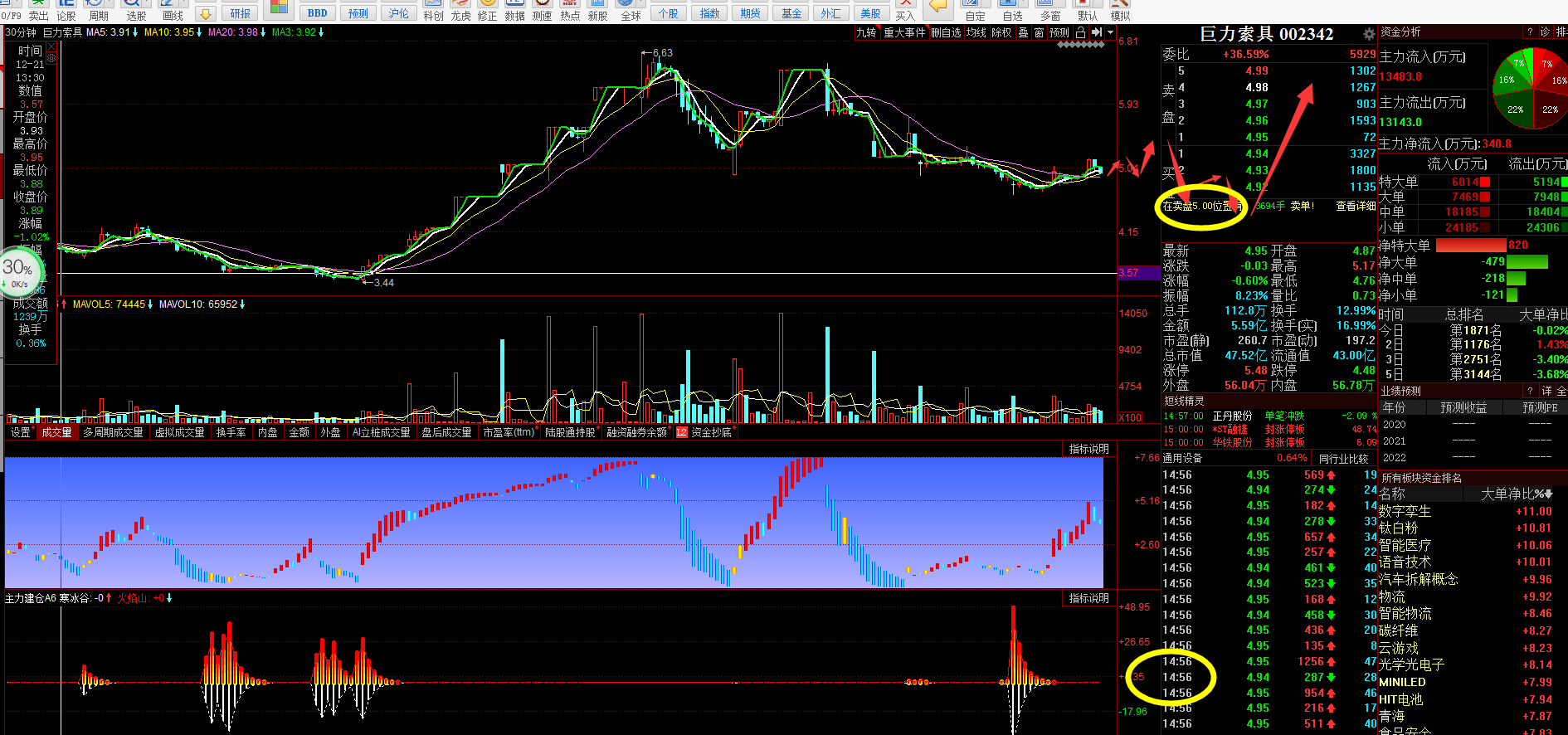
Task: Click the jump-to-end arrow icon
Action: click(x=1096, y=32)
